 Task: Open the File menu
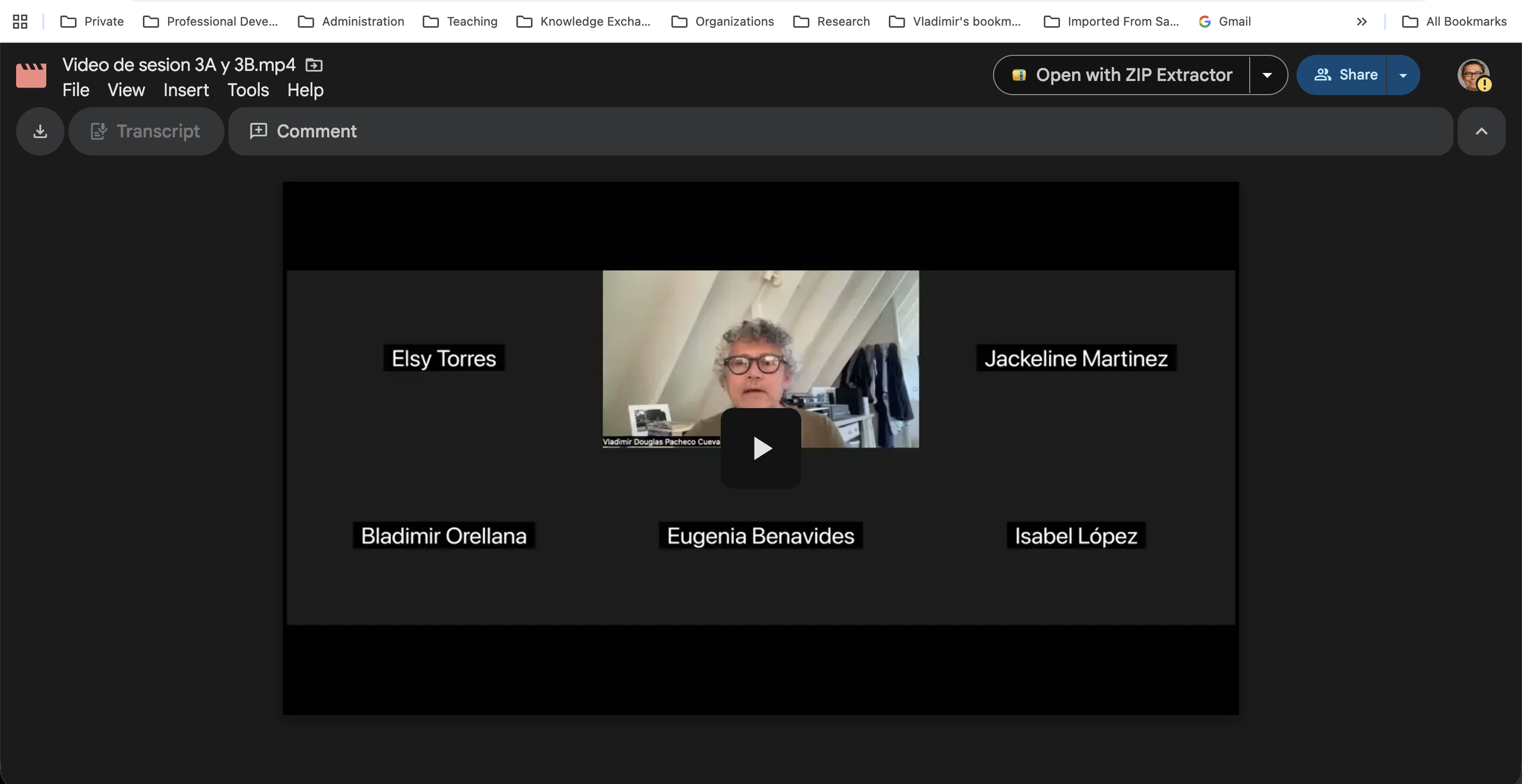[75, 90]
